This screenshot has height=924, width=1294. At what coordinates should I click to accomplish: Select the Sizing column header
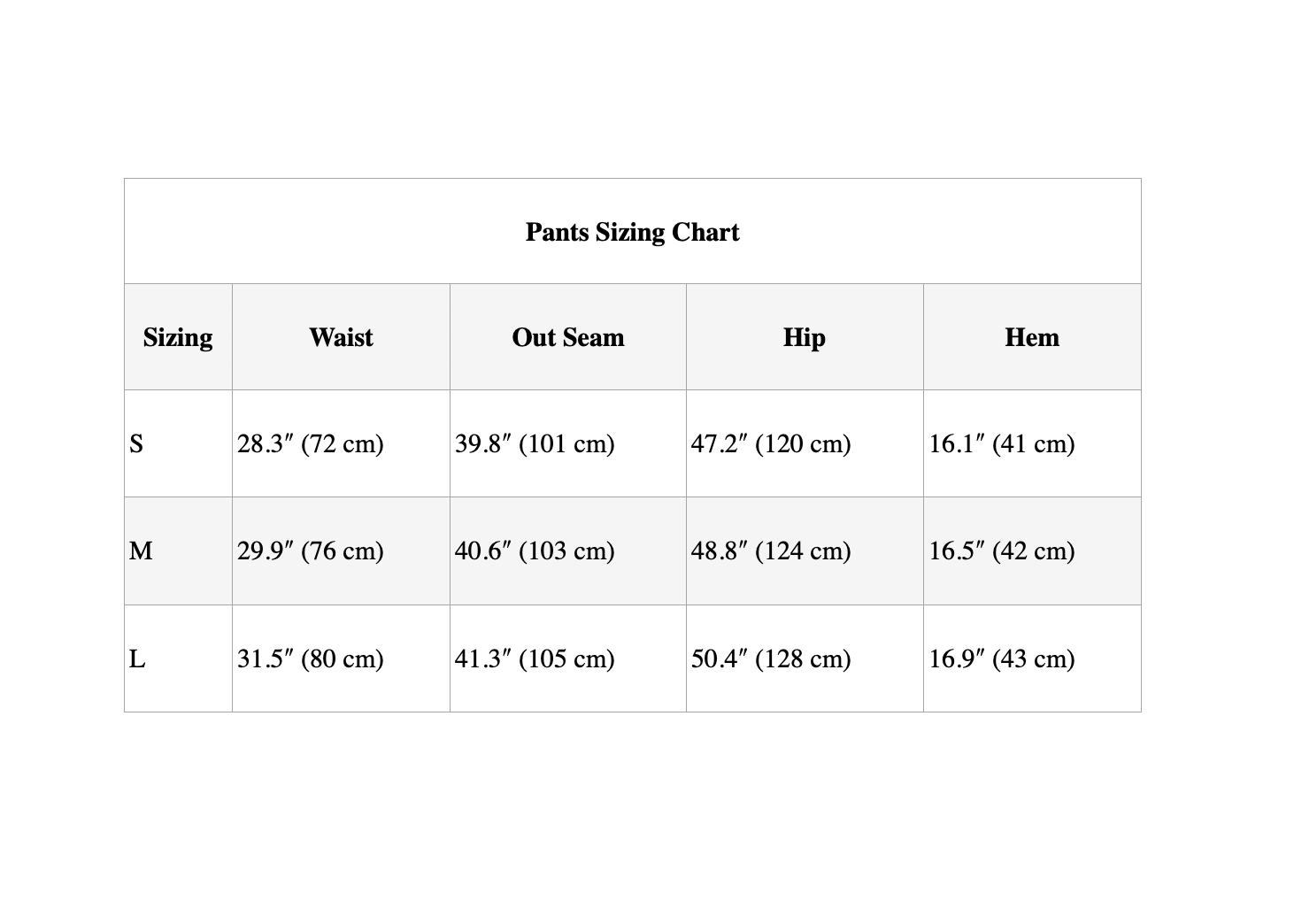178,337
